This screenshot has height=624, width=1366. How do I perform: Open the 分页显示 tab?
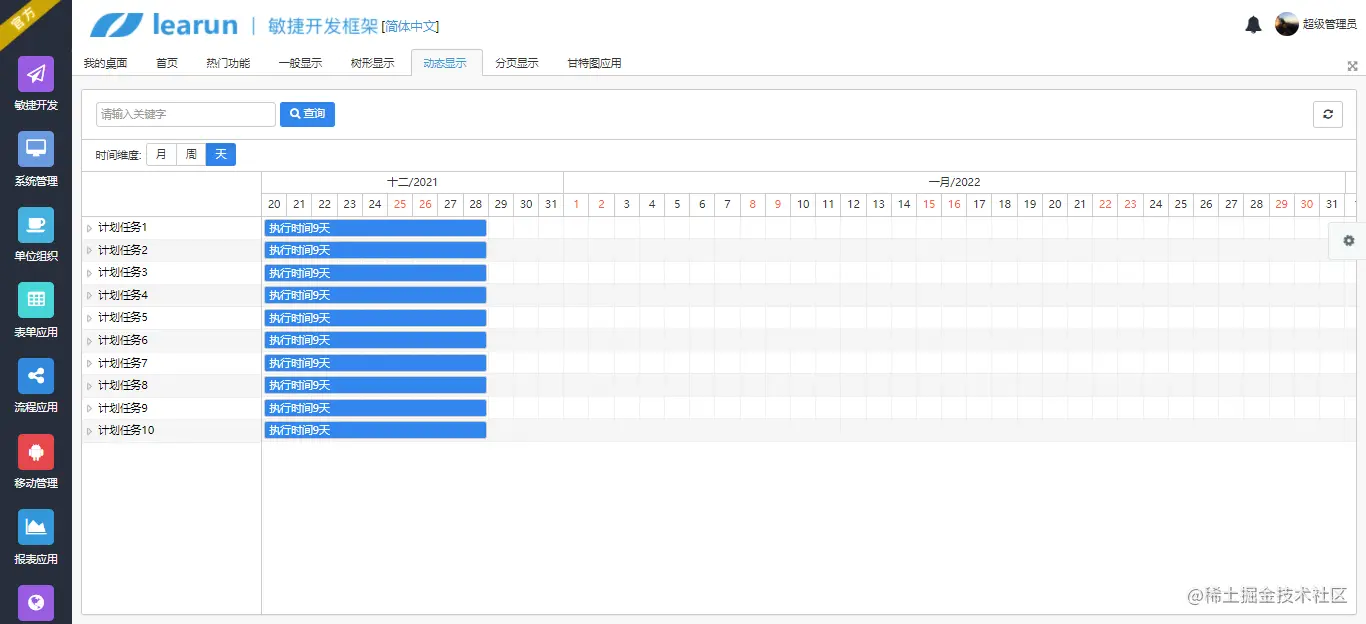517,62
